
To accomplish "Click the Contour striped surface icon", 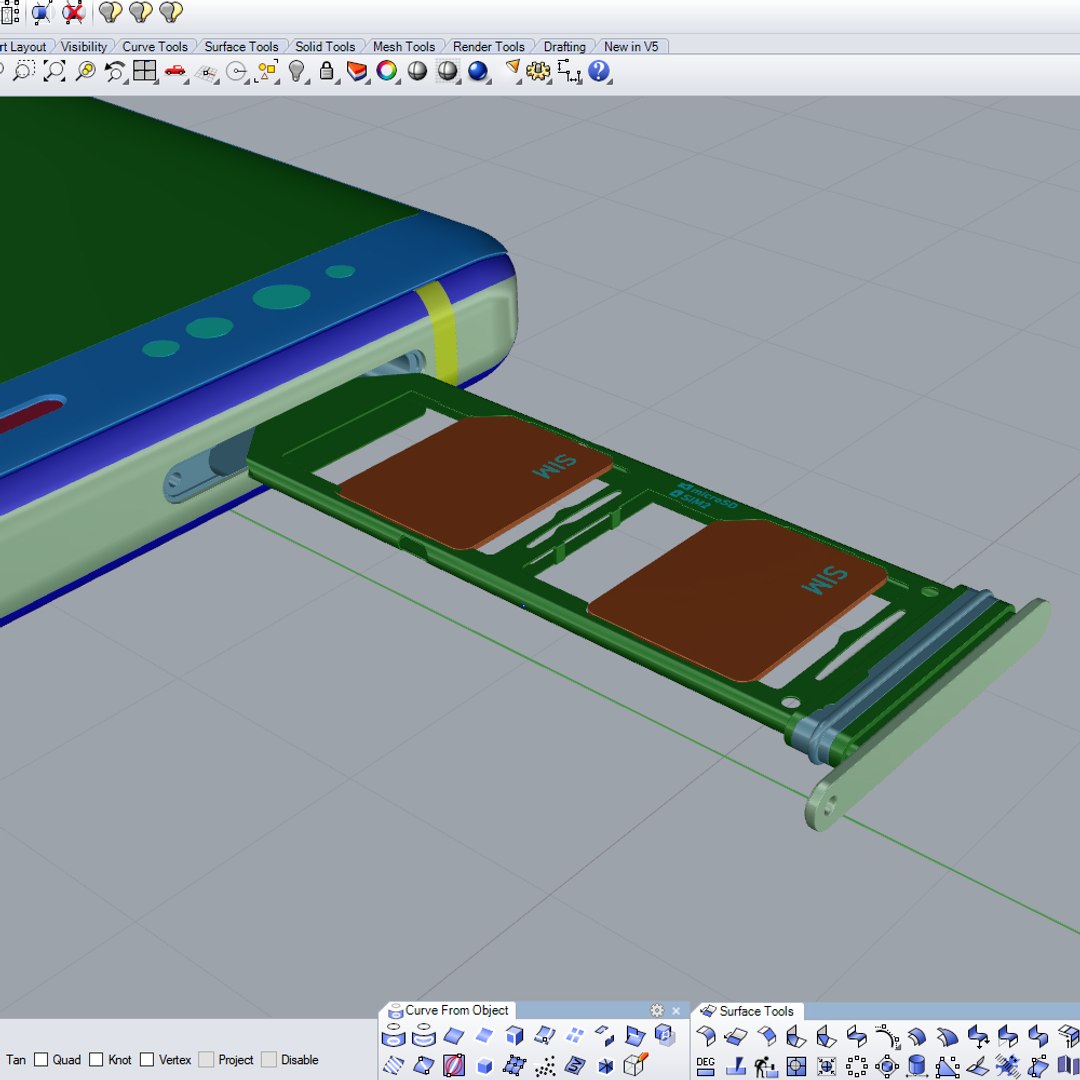I will (393, 1066).
